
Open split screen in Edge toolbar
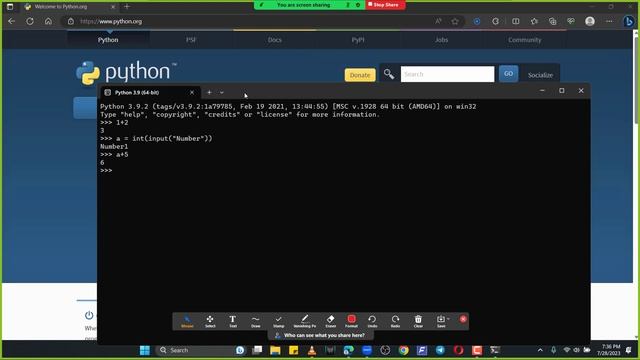tap(516, 21)
